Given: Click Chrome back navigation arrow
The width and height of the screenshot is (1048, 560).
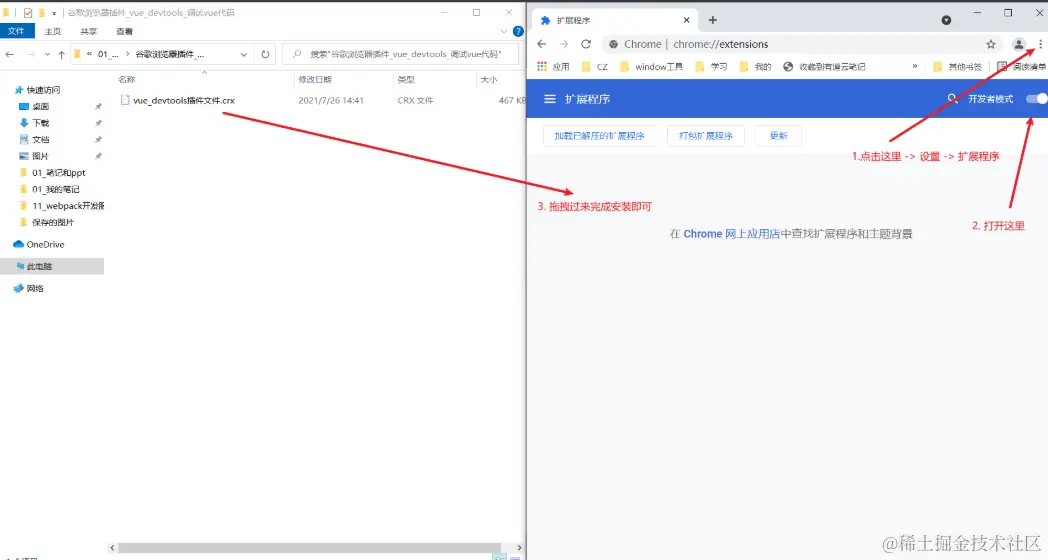Looking at the screenshot, I should tap(542, 44).
